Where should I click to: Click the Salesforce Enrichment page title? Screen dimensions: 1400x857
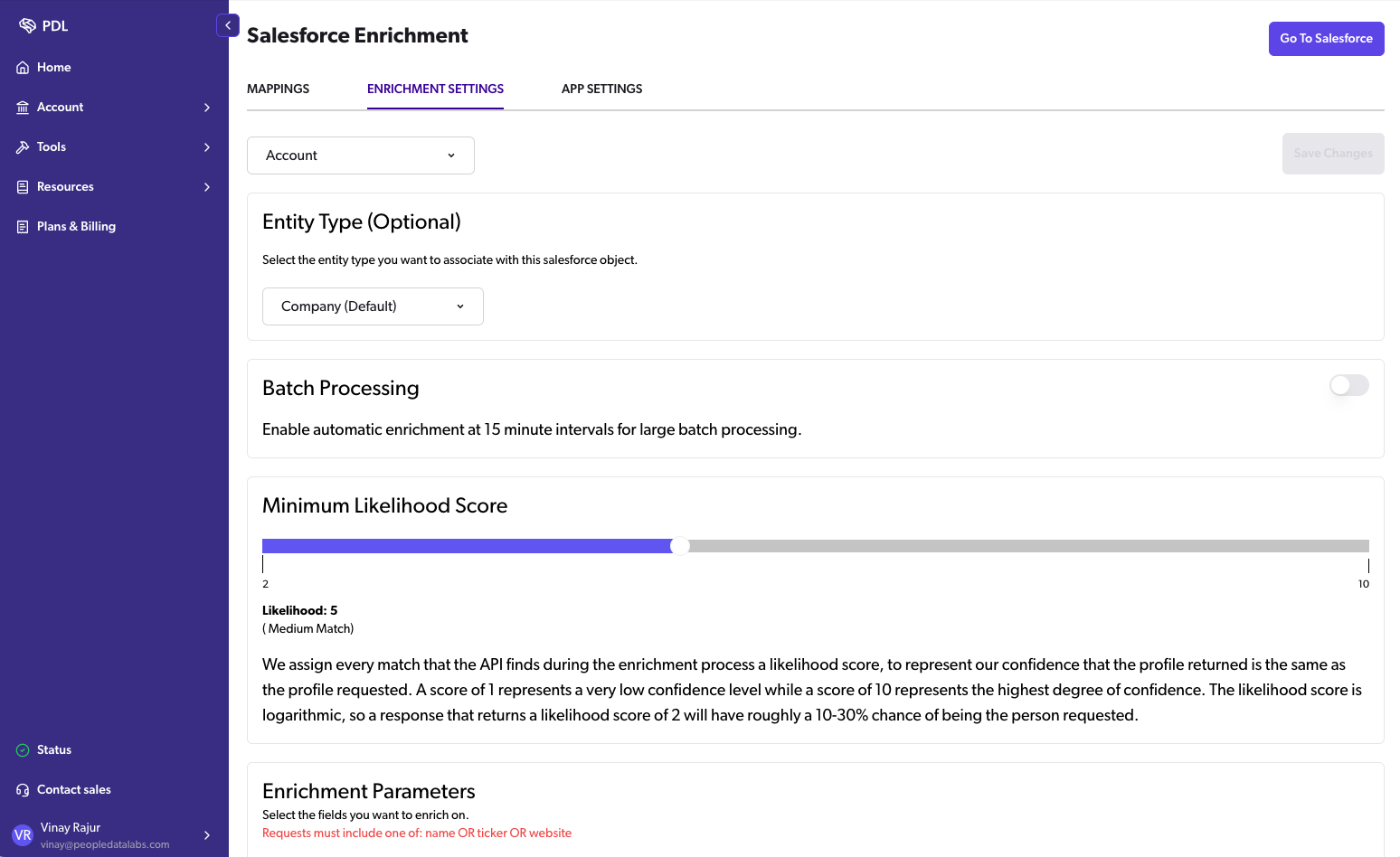(357, 35)
